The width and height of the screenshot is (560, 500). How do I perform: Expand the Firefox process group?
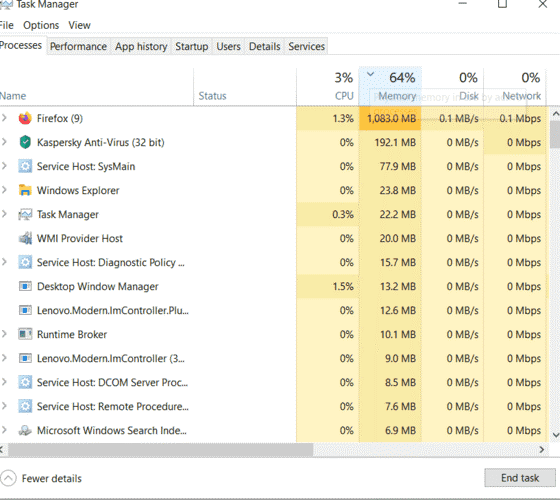coord(4,118)
